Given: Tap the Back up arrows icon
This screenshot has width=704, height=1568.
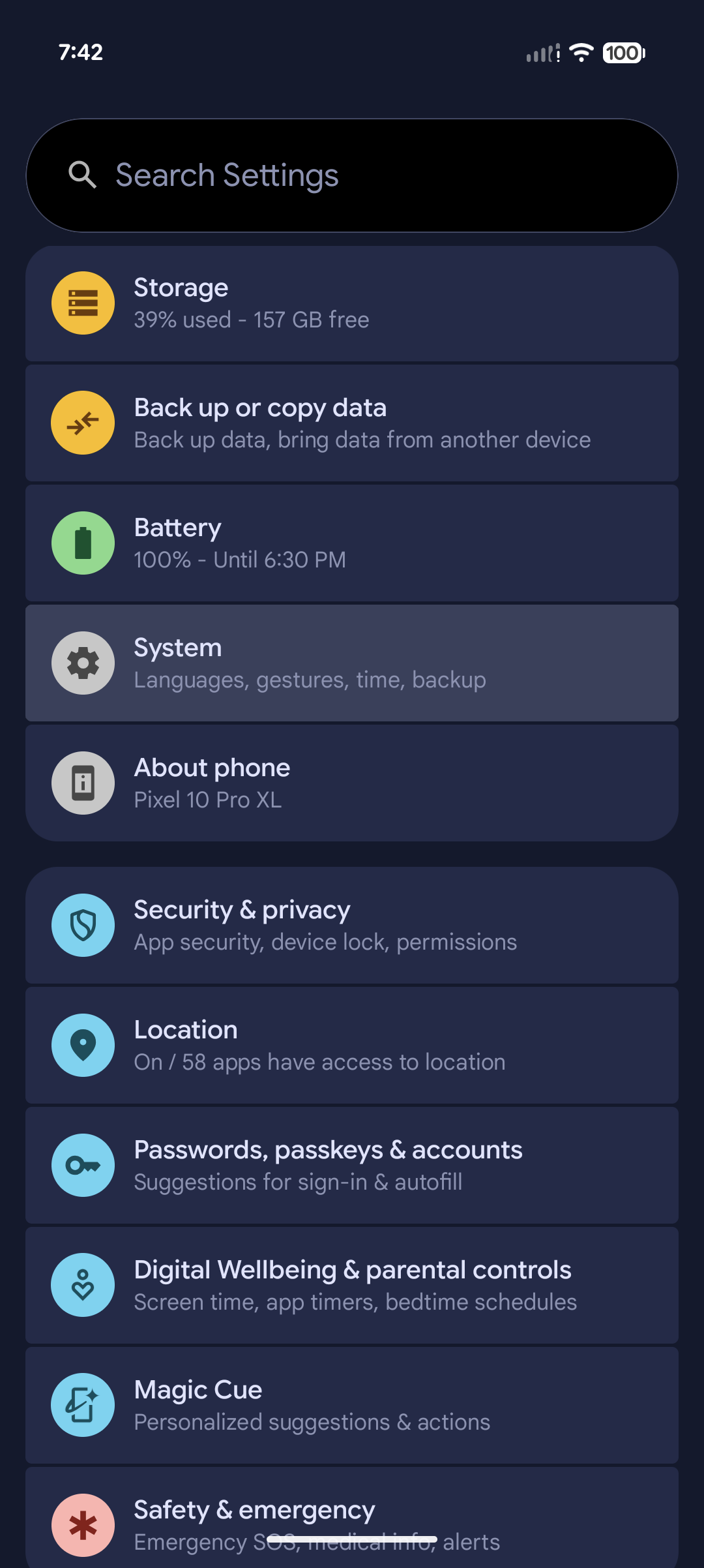Looking at the screenshot, I should point(83,423).
